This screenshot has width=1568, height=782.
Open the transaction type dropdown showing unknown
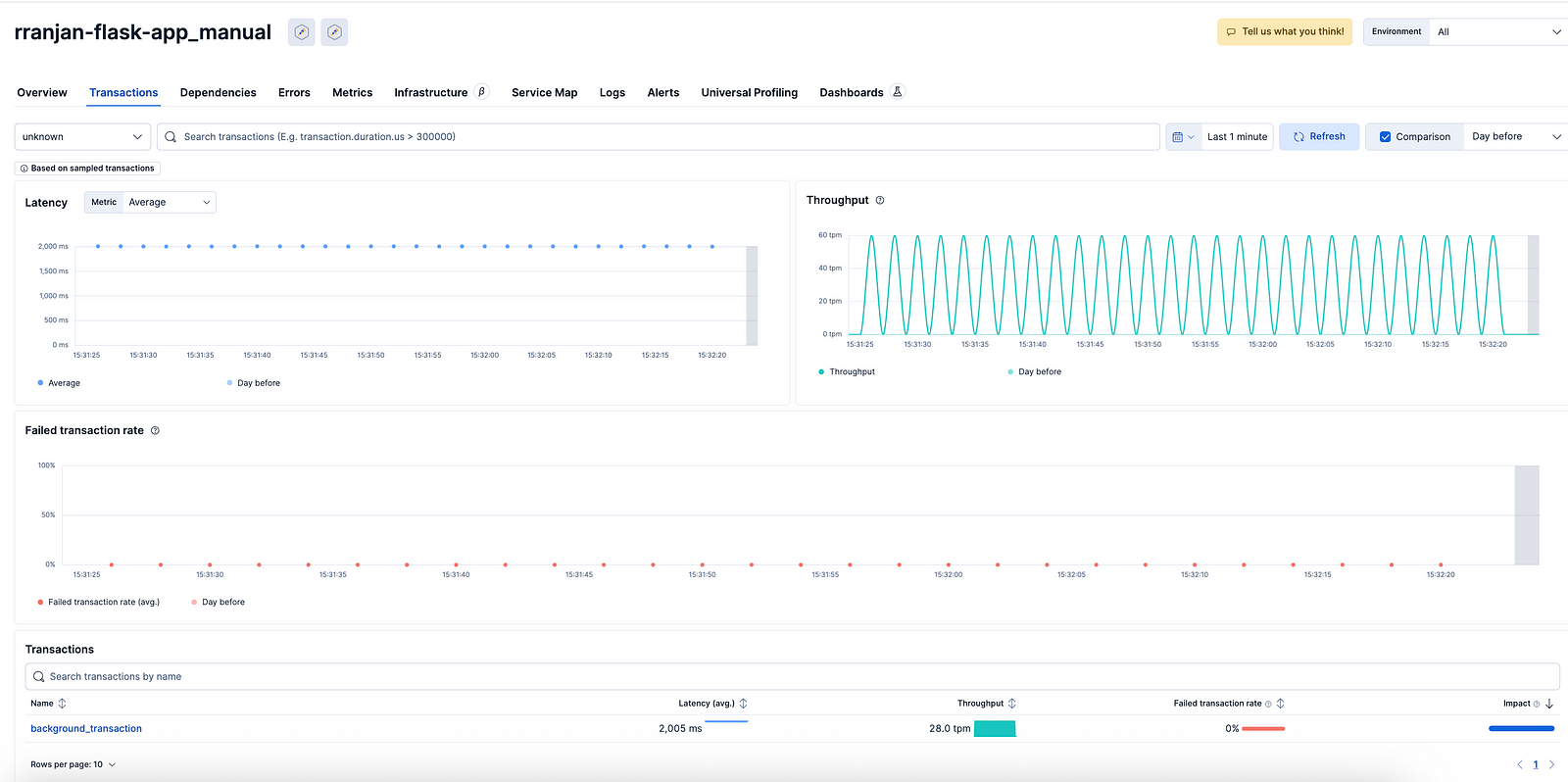pos(82,137)
